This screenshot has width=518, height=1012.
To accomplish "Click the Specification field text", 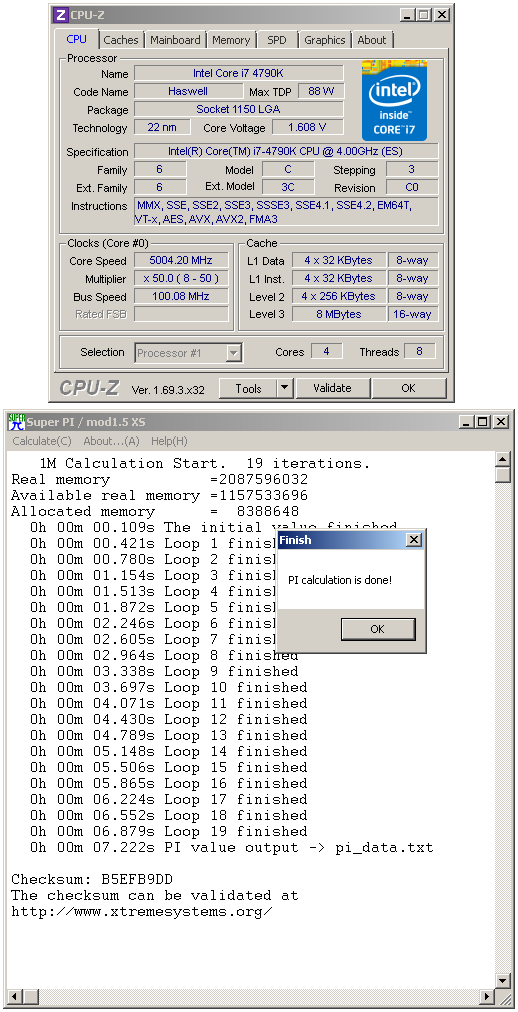I will [286, 152].
